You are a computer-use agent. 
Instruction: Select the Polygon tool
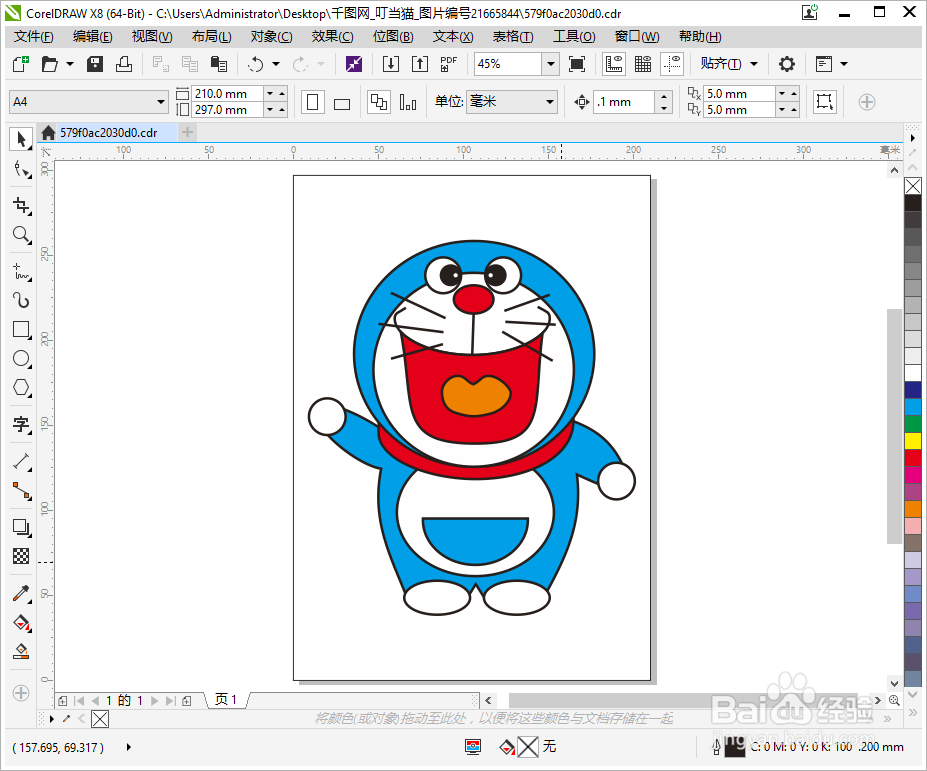click(21, 388)
